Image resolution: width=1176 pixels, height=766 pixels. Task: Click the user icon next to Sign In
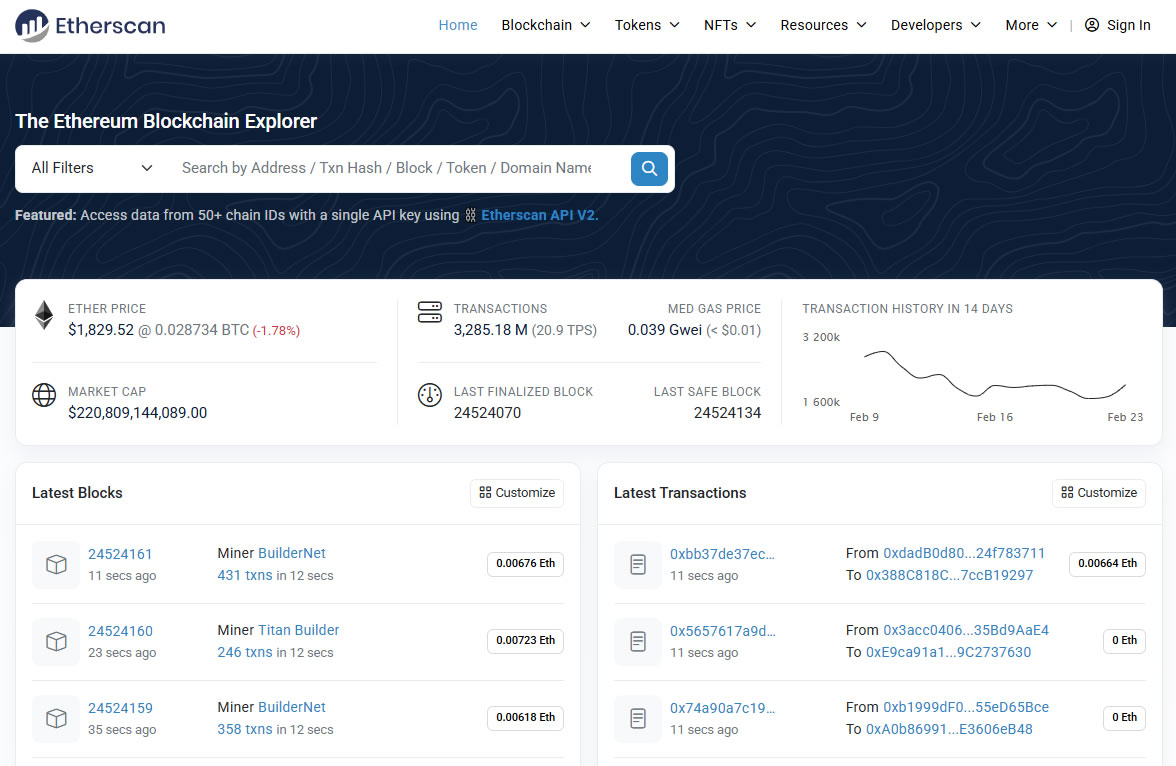(1092, 25)
